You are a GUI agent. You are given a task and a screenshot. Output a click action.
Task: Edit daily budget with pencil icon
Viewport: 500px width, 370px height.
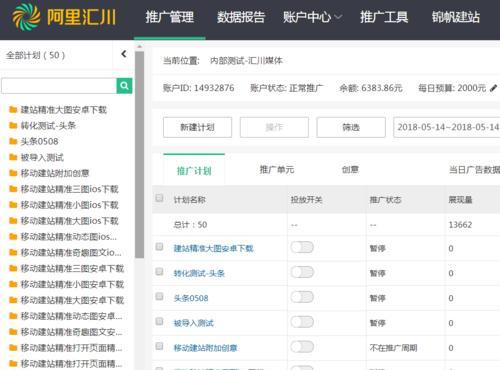pos(493,88)
